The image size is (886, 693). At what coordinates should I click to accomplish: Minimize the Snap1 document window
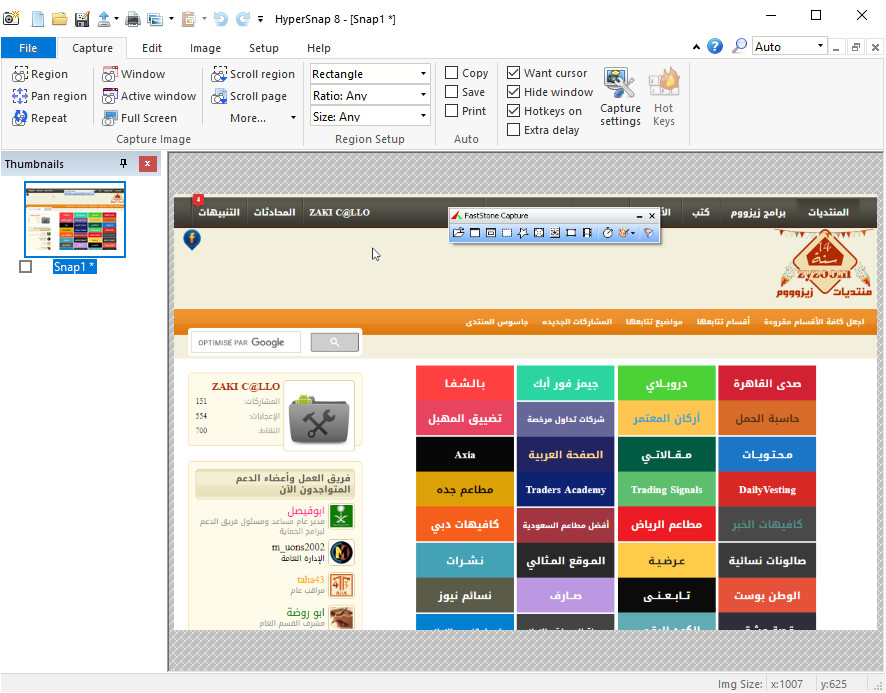coord(836,47)
